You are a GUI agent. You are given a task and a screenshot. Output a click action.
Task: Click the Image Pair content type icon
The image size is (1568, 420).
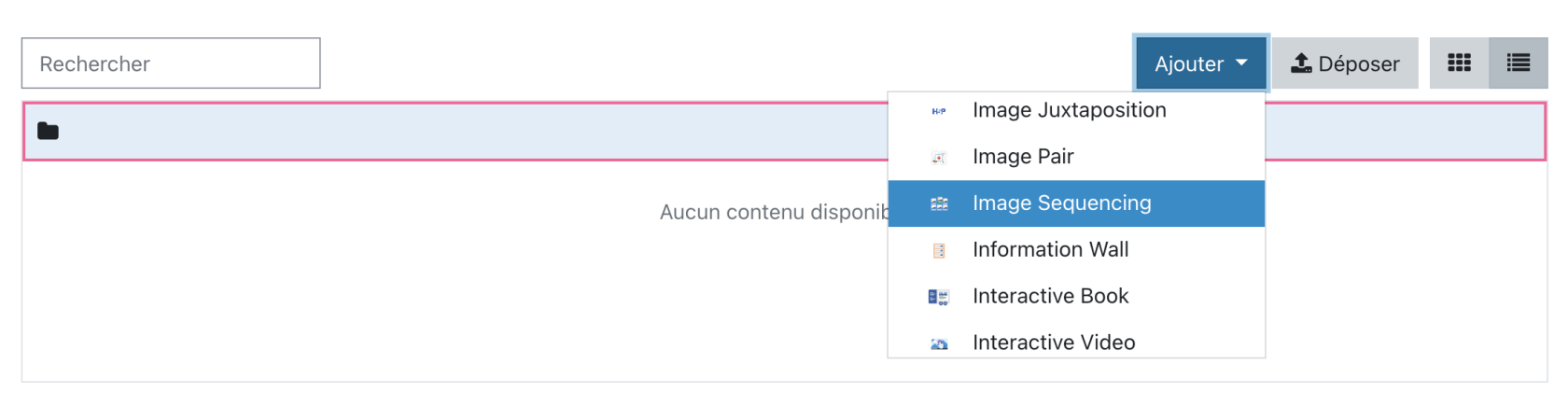point(939,158)
